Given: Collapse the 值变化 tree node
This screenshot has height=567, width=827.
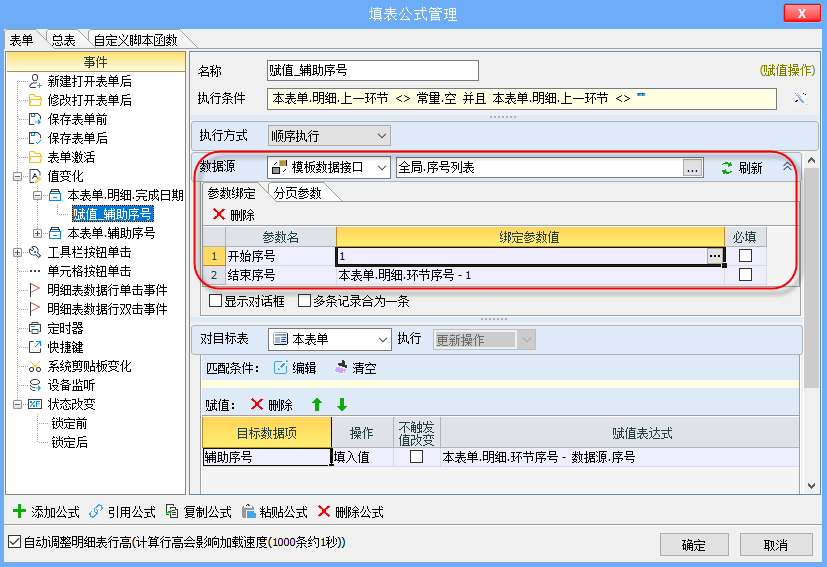Looking at the screenshot, I should (17, 177).
